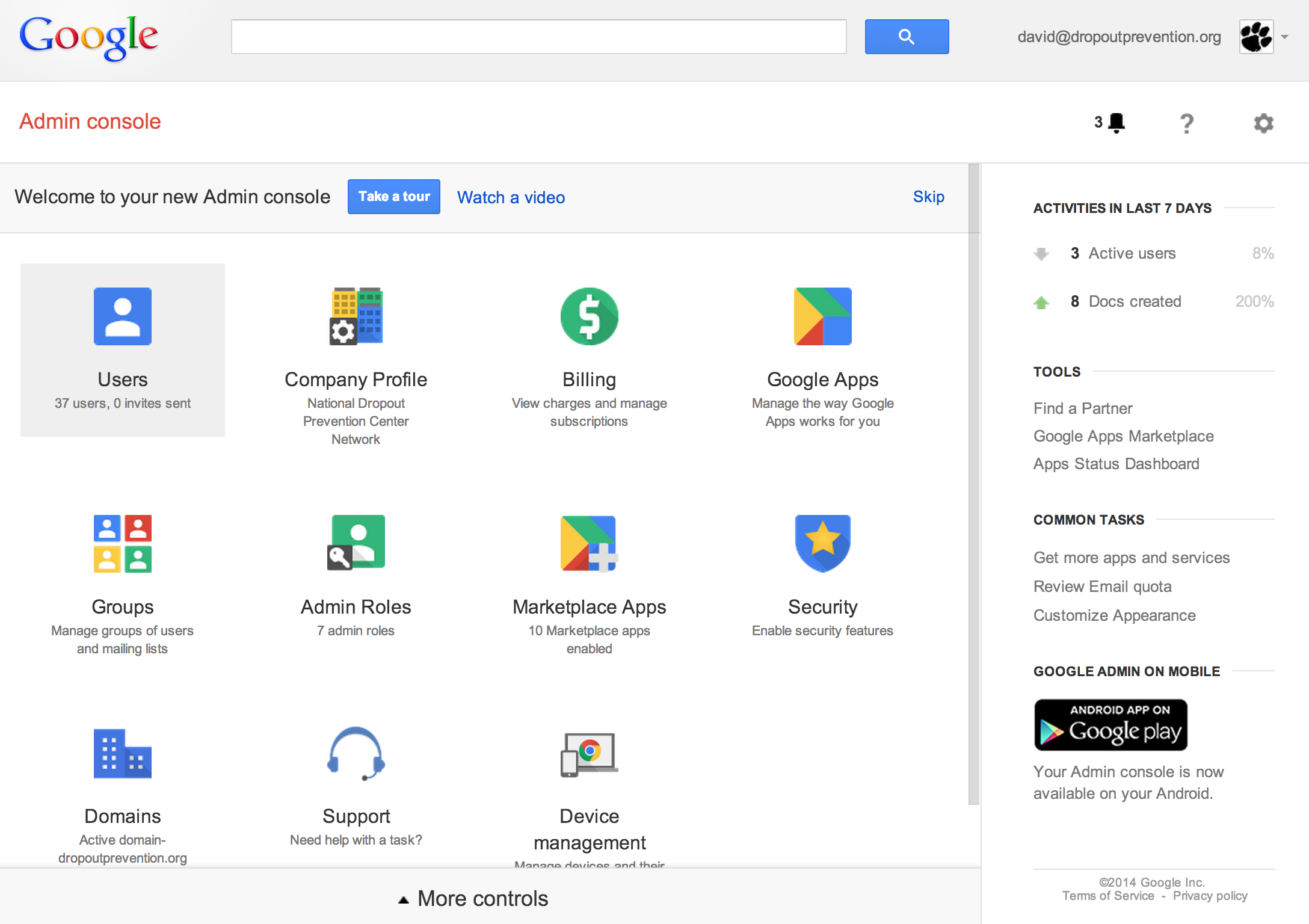Expand the account dropdown arrow beside avatar
Image resolution: width=1309 pixels, height=924 pixels.
[x=1285, y=37]
